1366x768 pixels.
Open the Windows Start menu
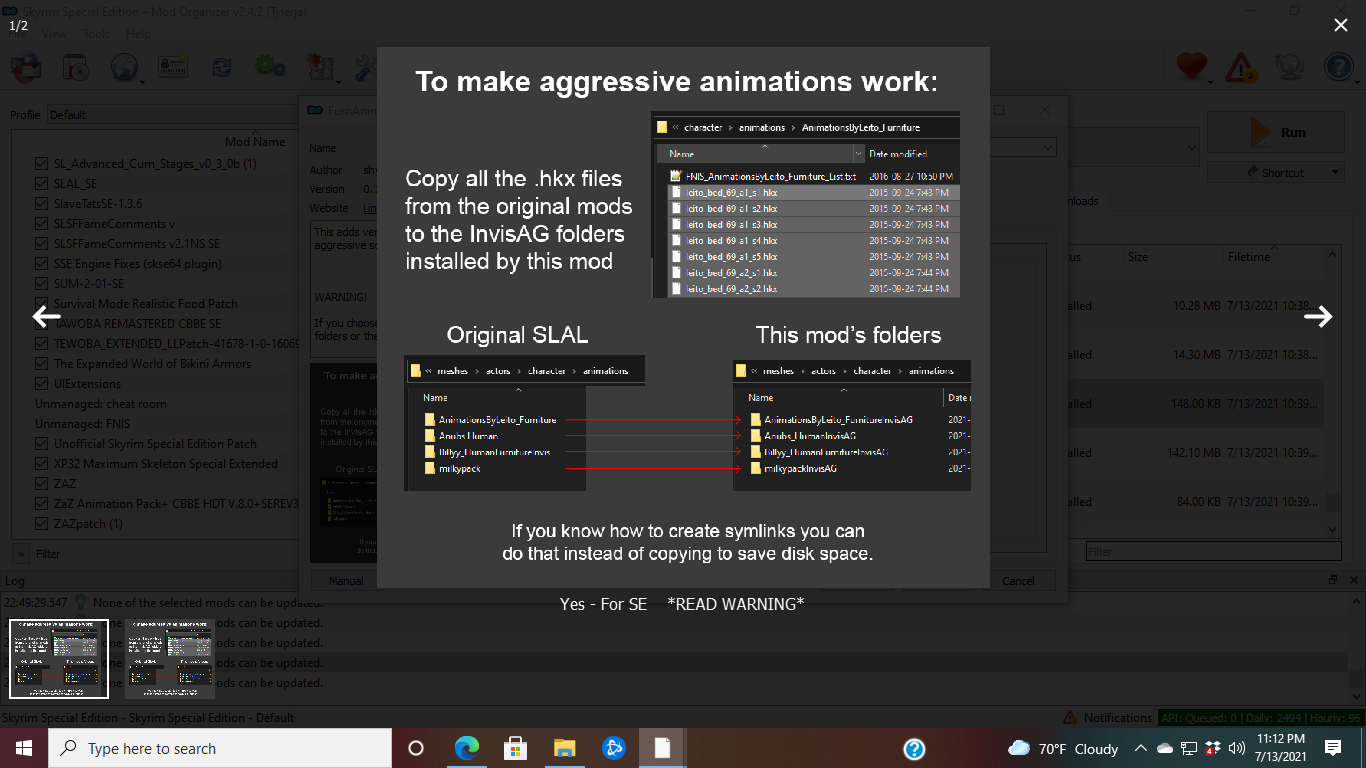[24, 748]
